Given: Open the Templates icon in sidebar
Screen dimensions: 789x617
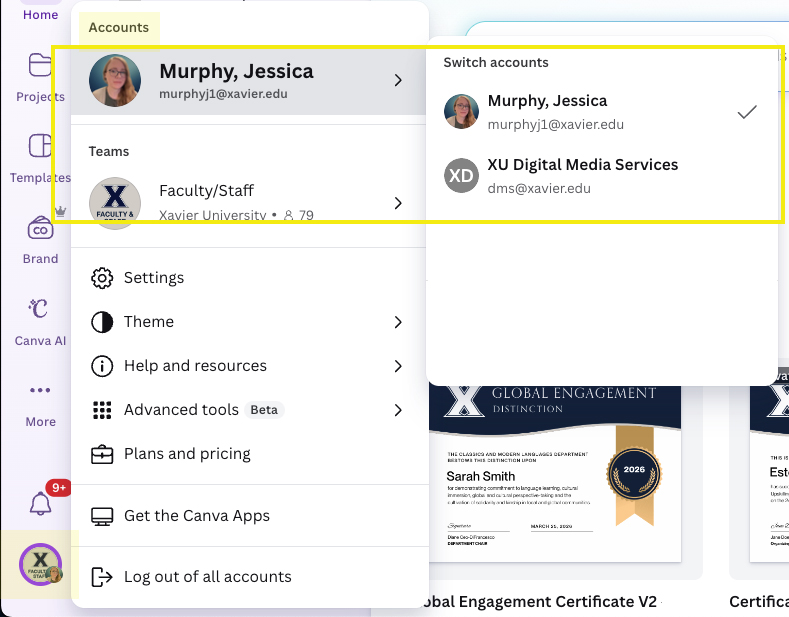Looking at the screenshot, I should click(40, 146).
